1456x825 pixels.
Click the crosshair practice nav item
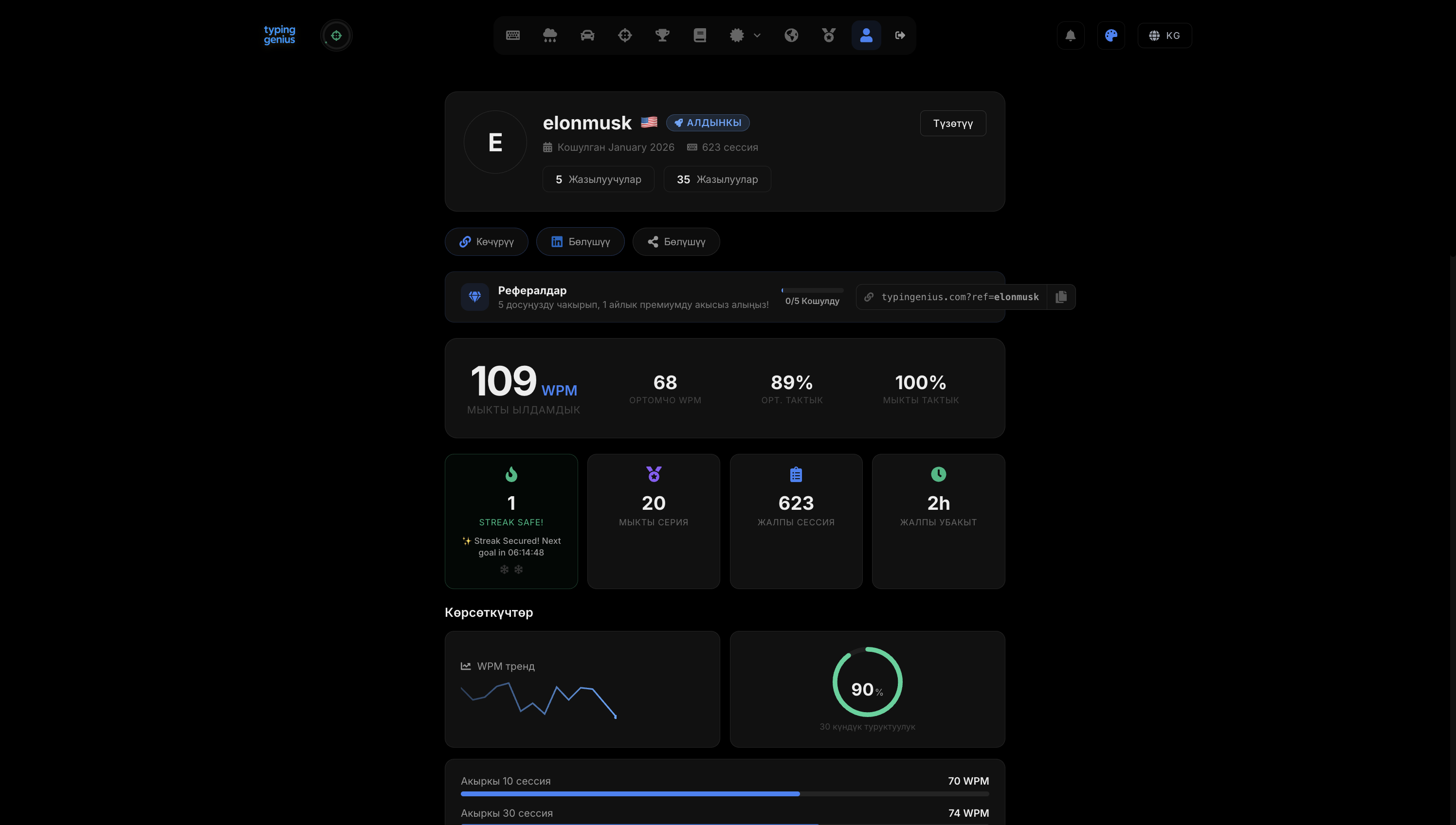pos(624,35)
